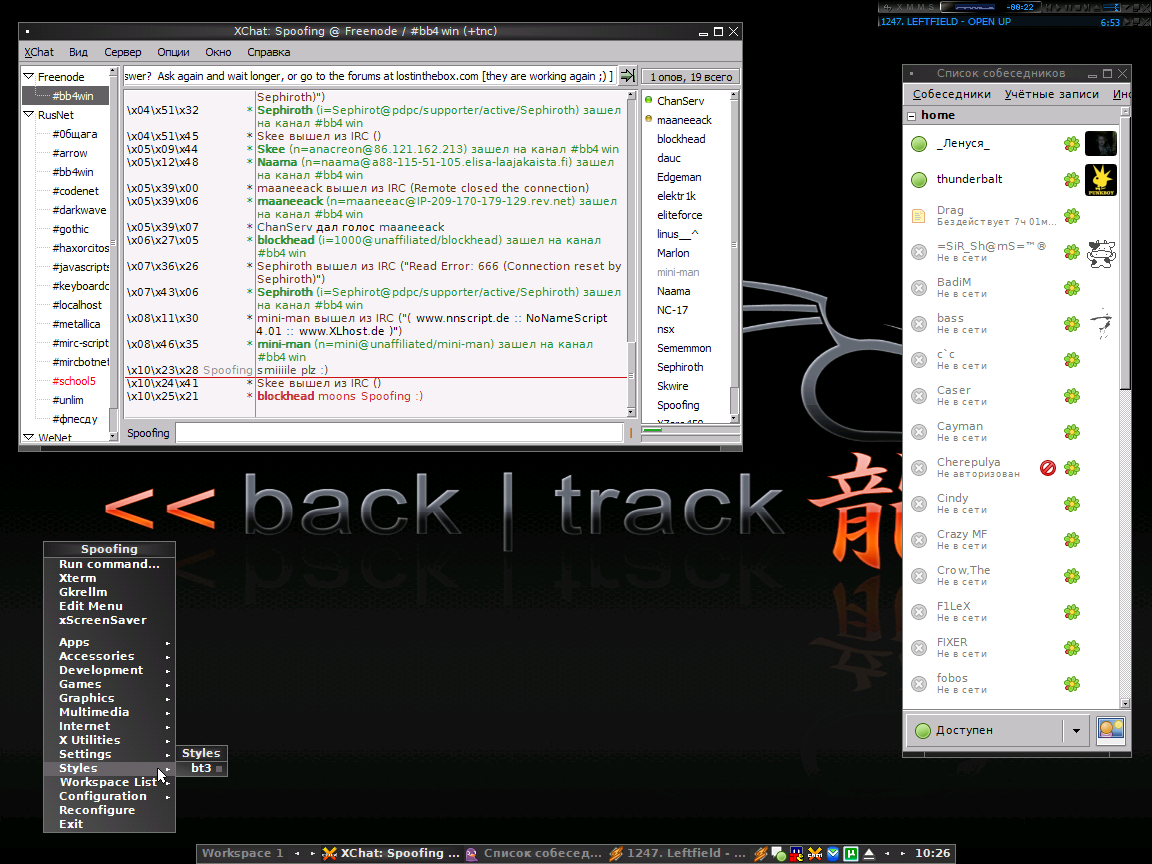Select the #school5 channel in the tree
Viewport: 1152px width, 864px height.
74,381
